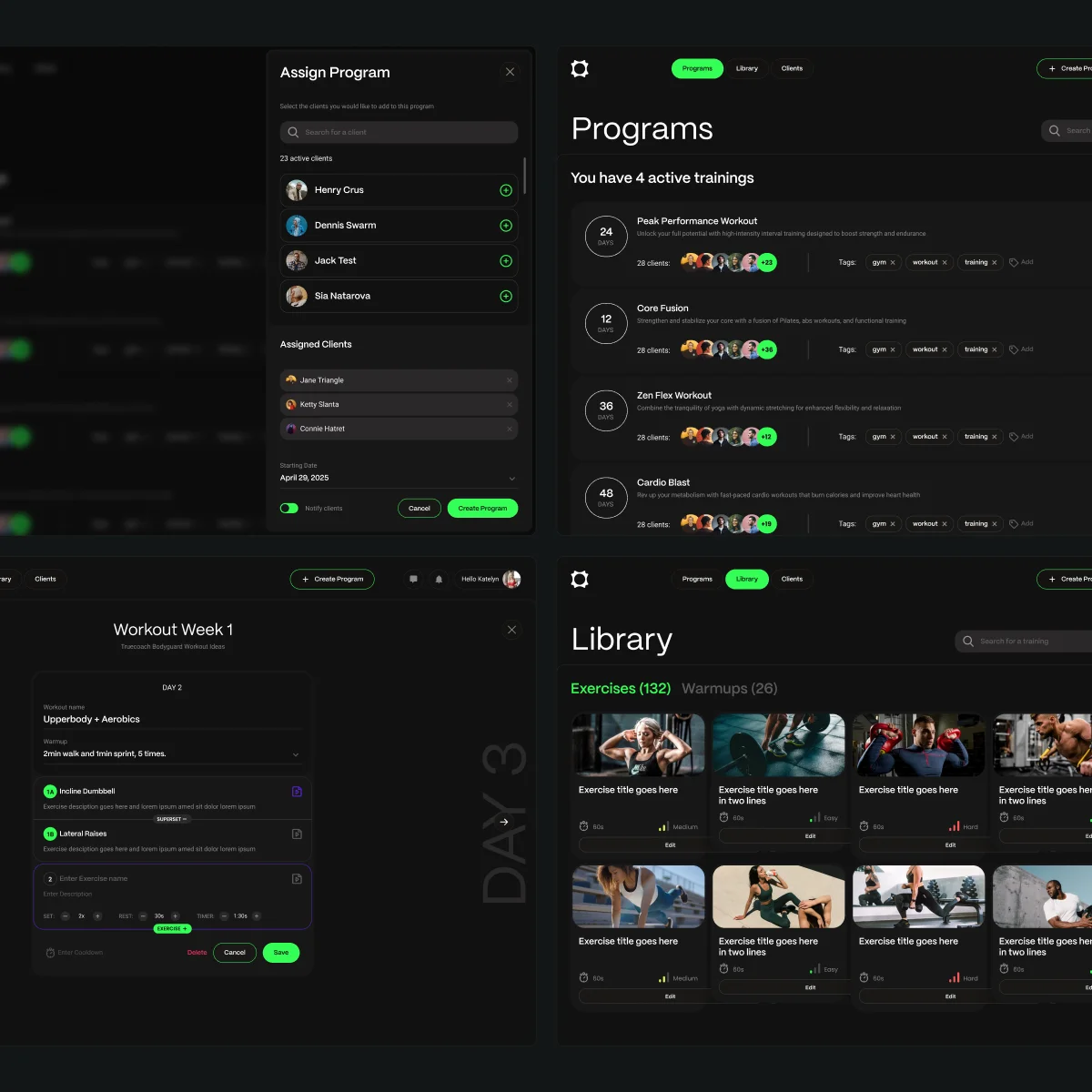
Task: Open the +23 clients badge on Peak Performance
Action: (x=767, y=263)
